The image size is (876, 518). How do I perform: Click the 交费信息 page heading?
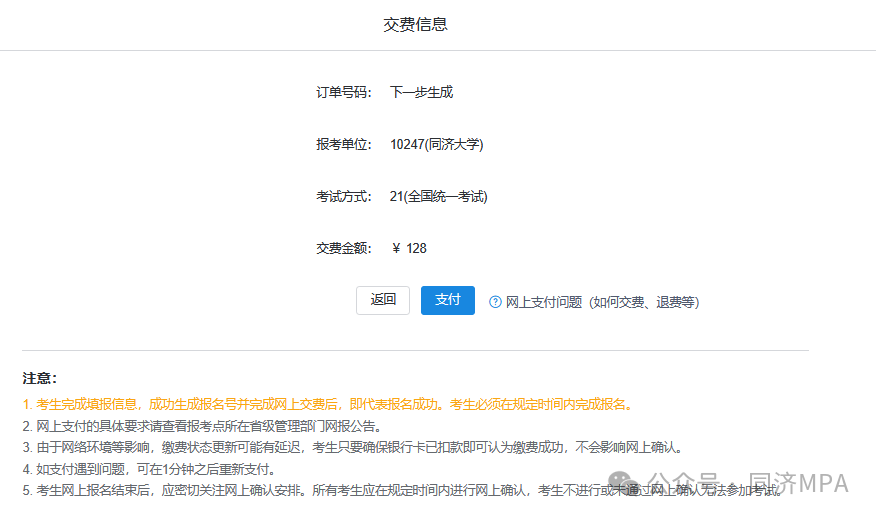pos(415,24)
